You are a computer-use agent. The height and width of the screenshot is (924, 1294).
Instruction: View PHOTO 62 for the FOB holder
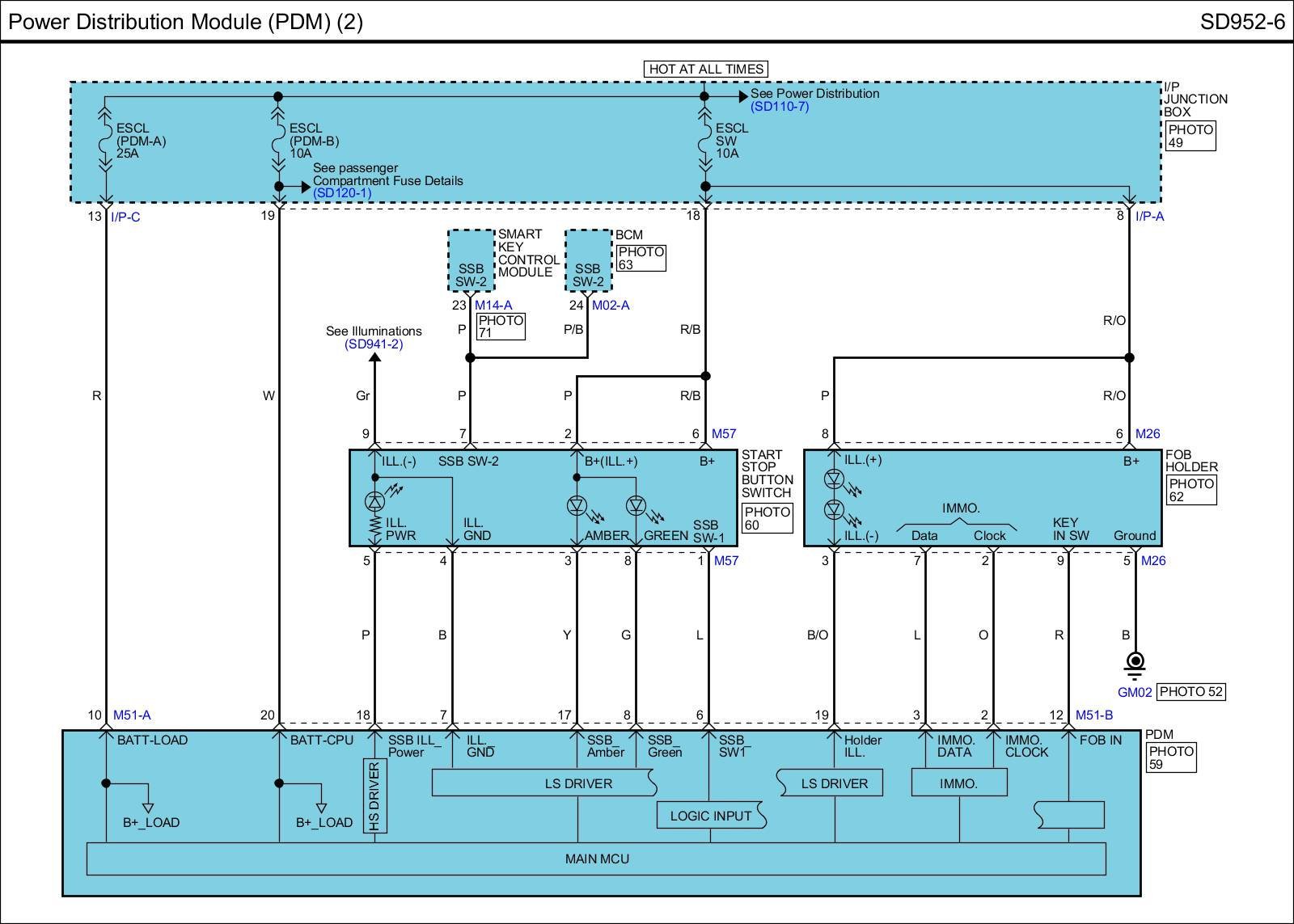click(x=1190, y=490)
